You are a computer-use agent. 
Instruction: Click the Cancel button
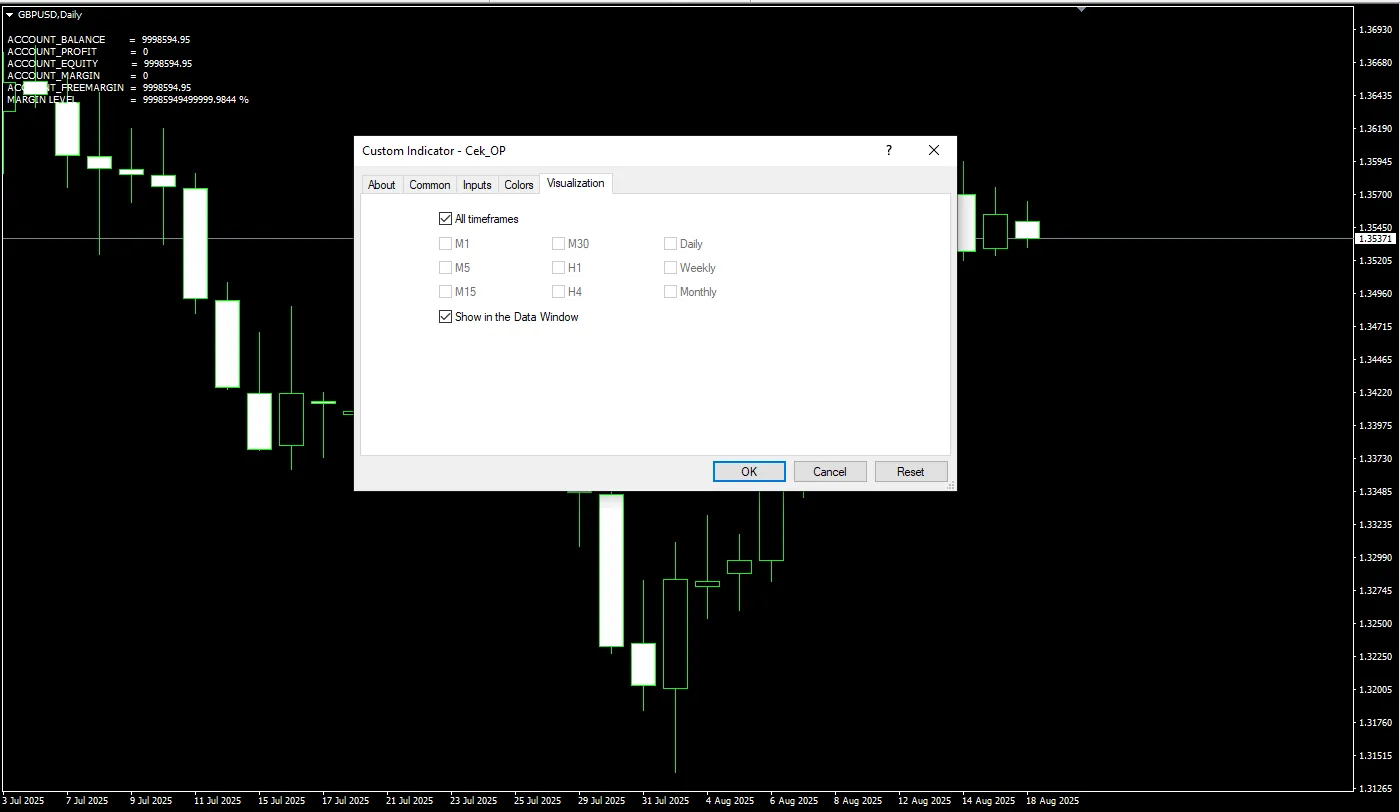pyautogui.click(x=829, y=472)
